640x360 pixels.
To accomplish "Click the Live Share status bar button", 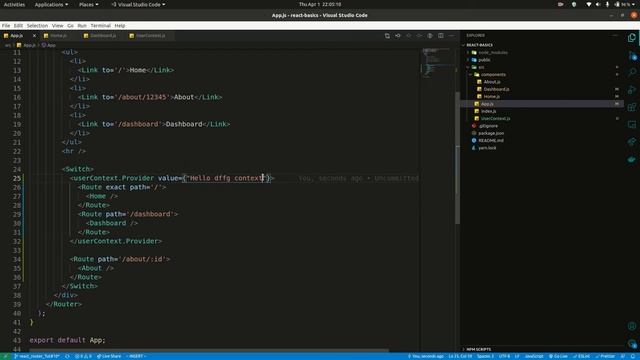I will click(x=109, y=356).
